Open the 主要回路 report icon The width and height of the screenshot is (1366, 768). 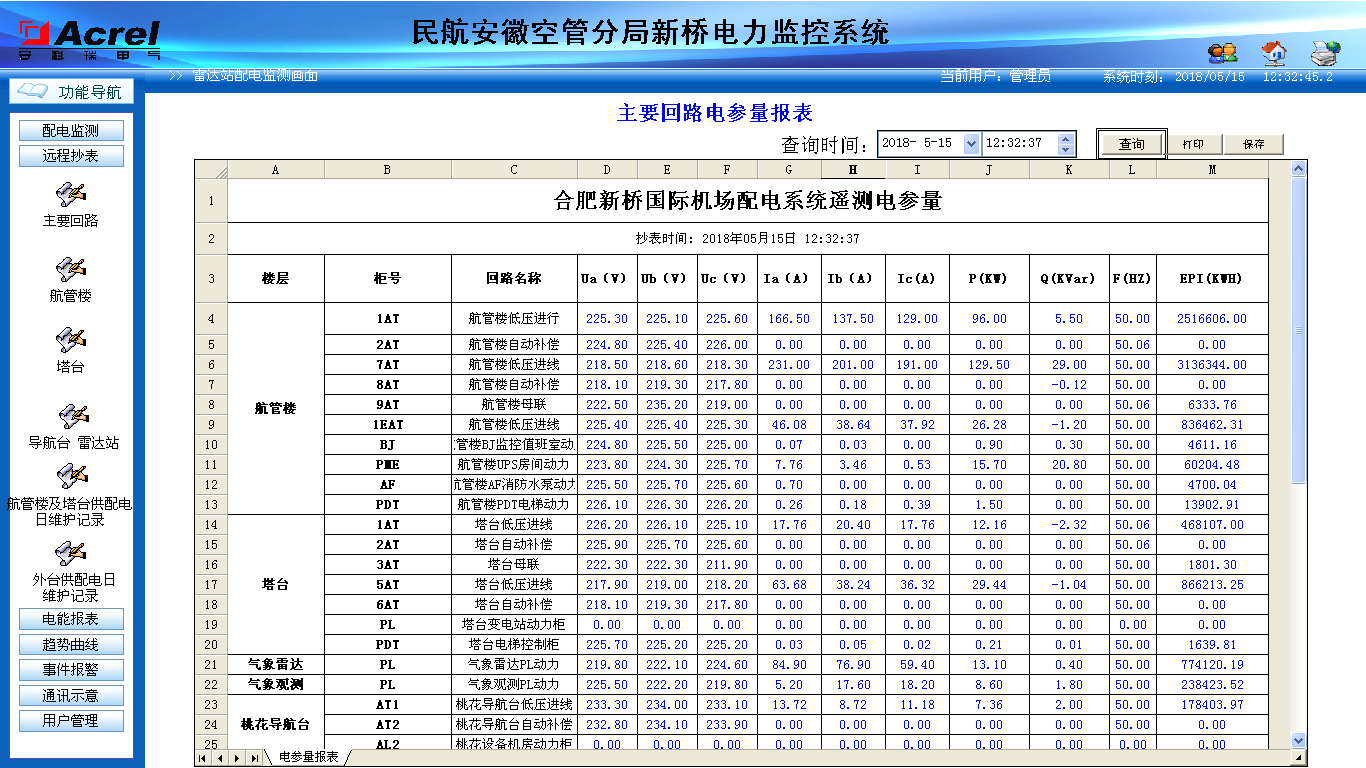tap(70, 193)
